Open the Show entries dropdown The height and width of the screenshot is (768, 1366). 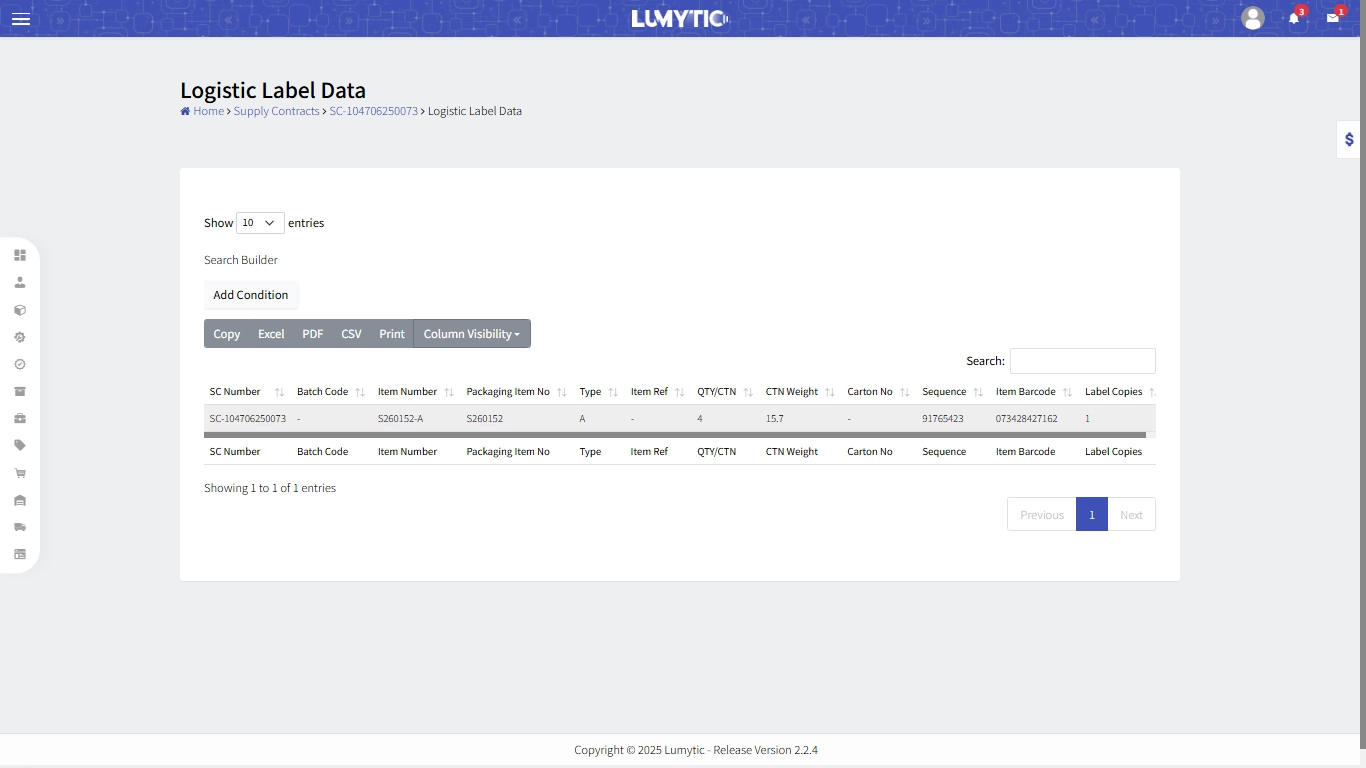(259, 222)
